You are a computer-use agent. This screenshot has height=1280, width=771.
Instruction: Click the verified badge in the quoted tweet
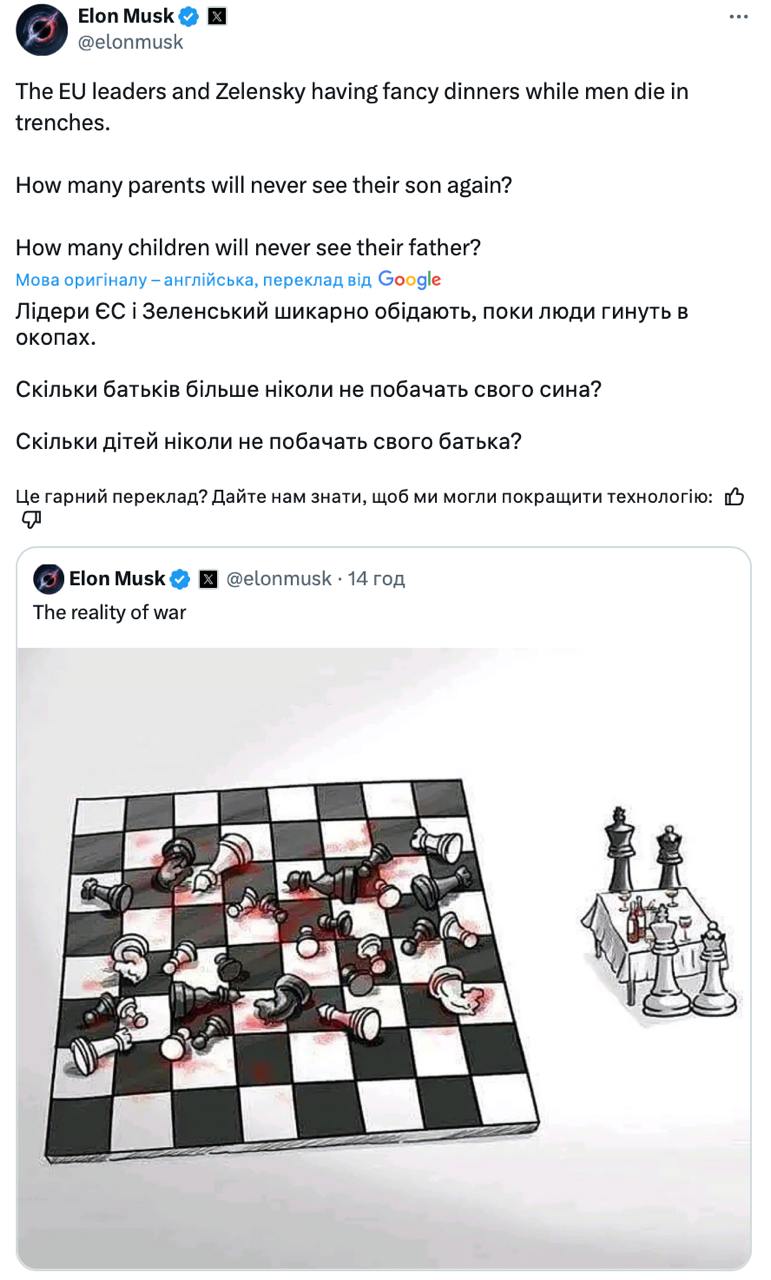pyautogui.click(x=181, y=579)
